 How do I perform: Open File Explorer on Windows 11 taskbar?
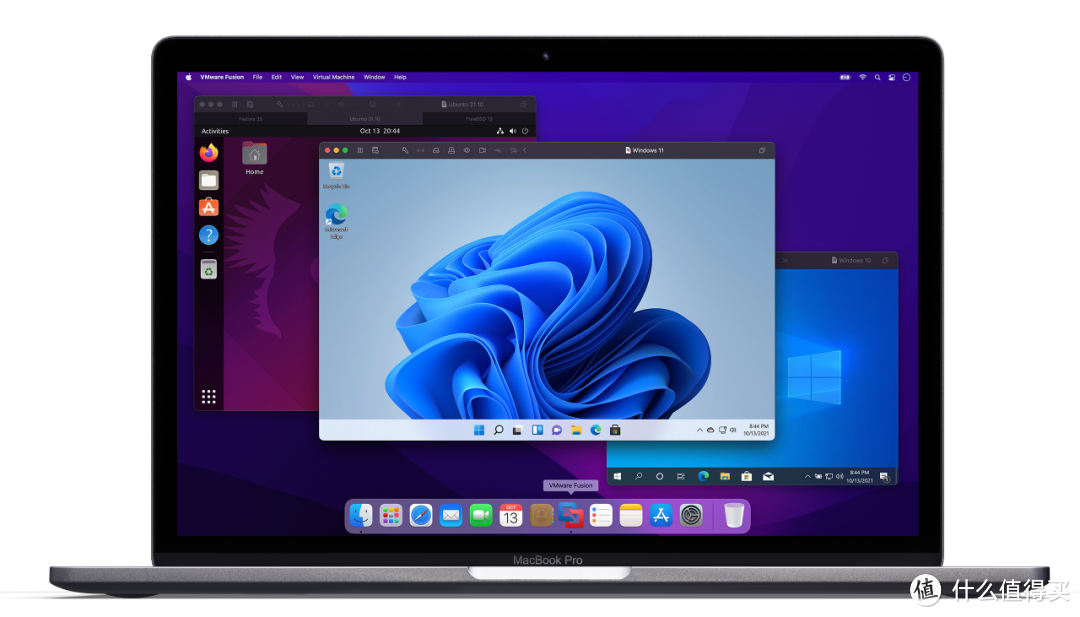tap(576, 430)
